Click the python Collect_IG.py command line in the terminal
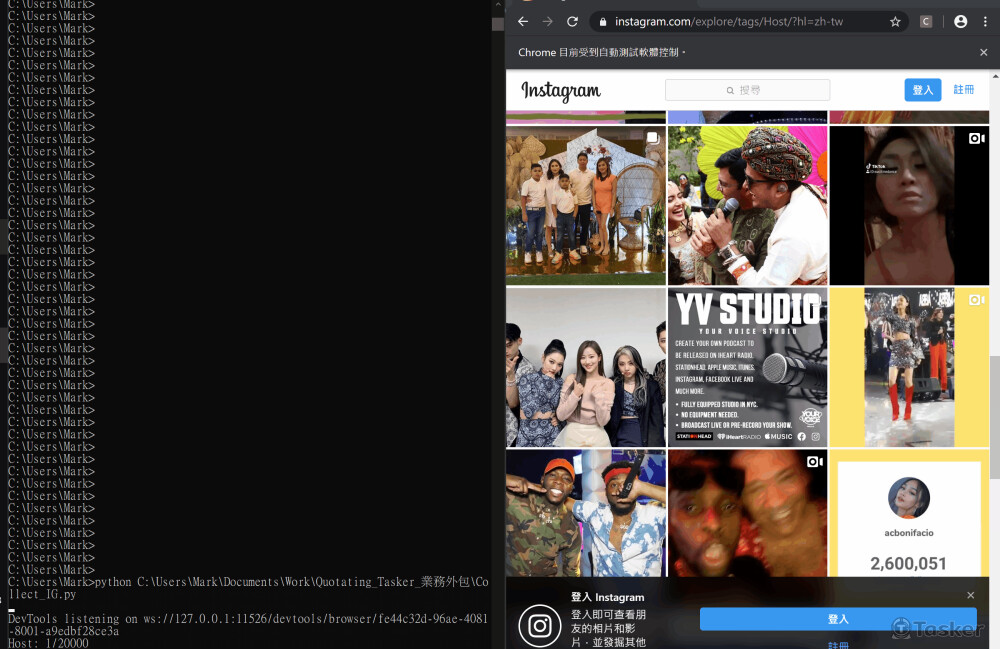1000x649 pixels. tap(248, 588)
